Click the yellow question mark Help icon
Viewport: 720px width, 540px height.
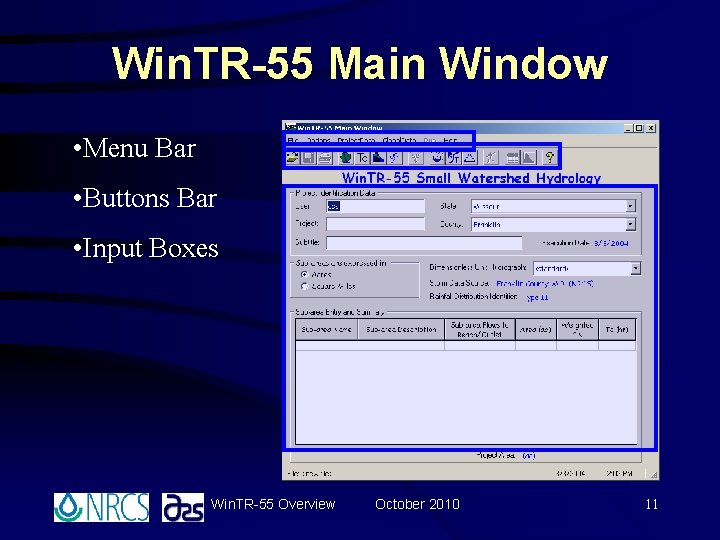point(550,158)
